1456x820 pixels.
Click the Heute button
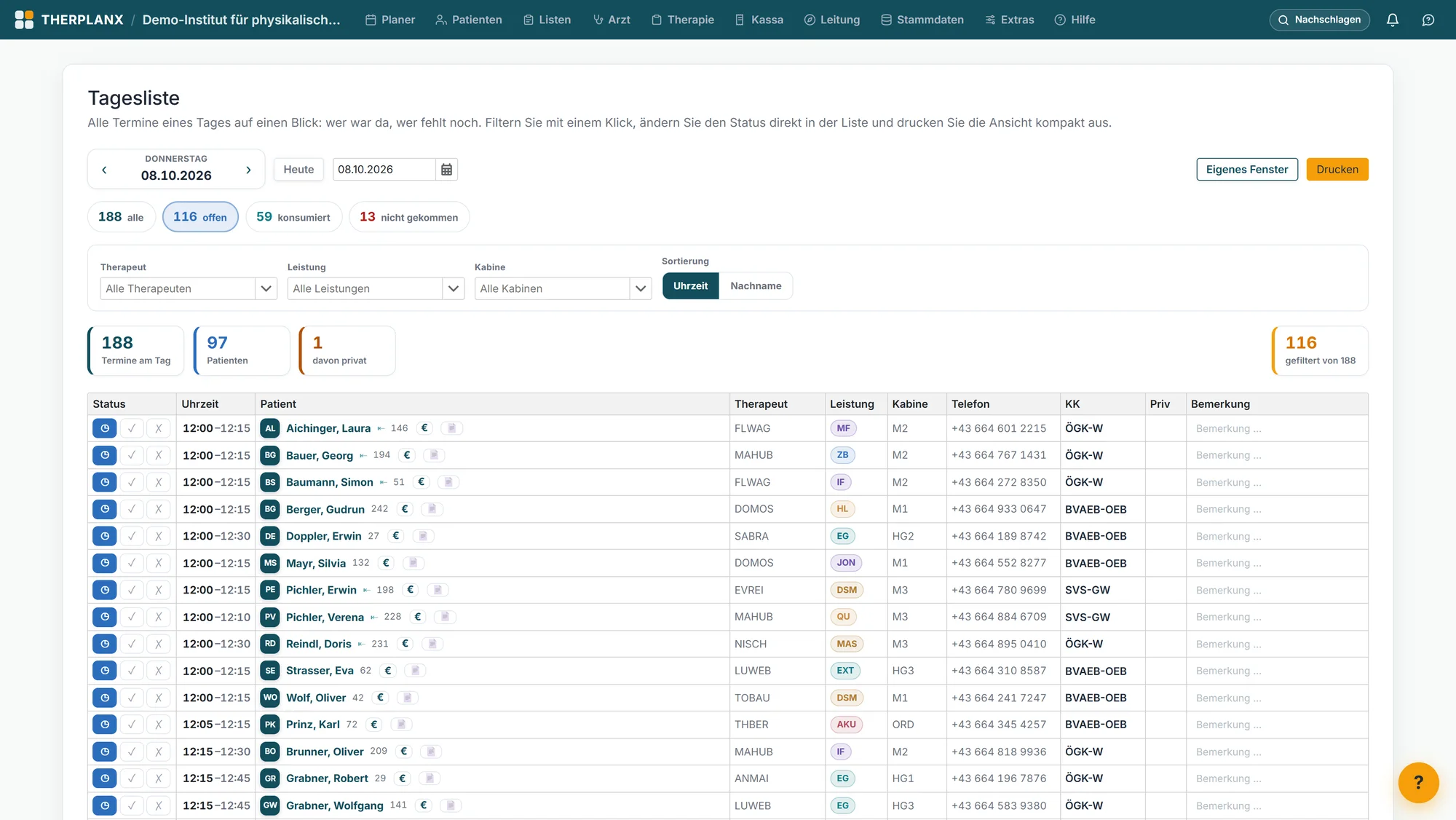(298, 170)
